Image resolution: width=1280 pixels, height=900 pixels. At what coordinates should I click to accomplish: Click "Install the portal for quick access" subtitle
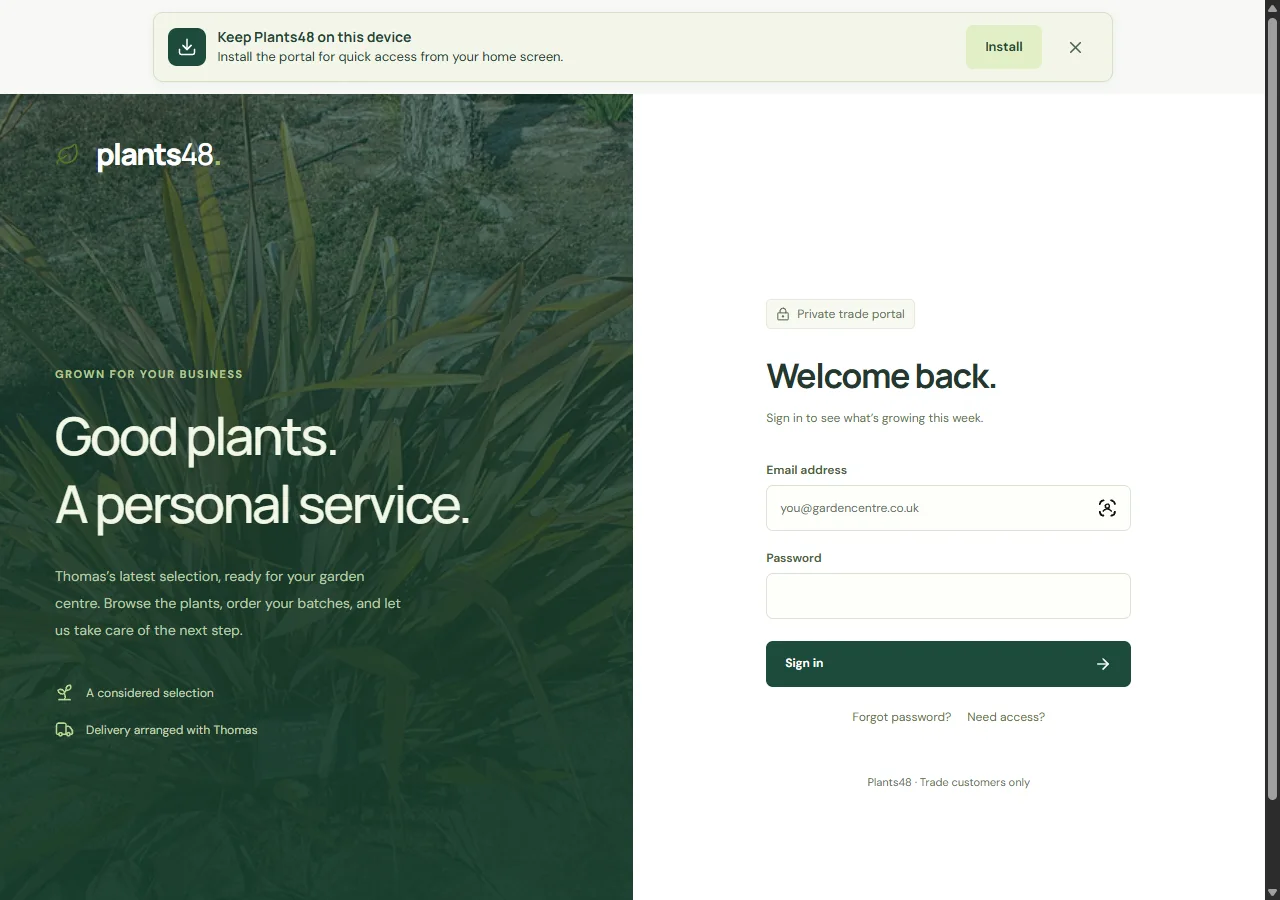pos(390,57)
